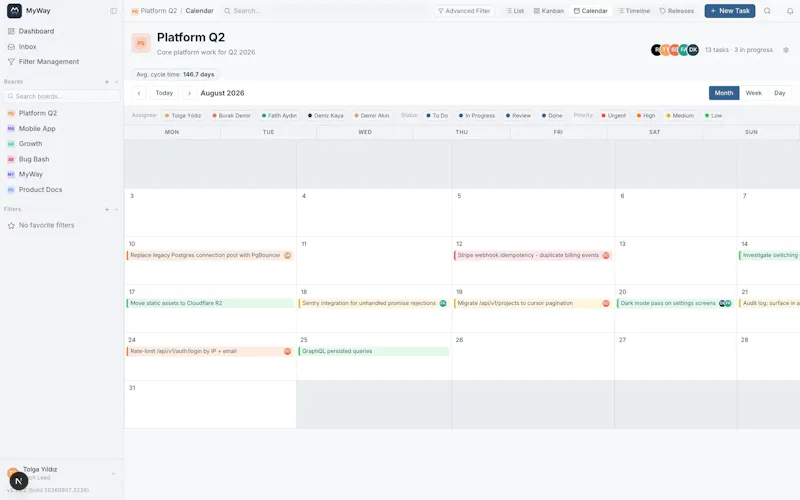The height and width of the screenshot is (500, 800).
Task: Expand the Tolga Yildiz user menu
Action: coord(113,473)
